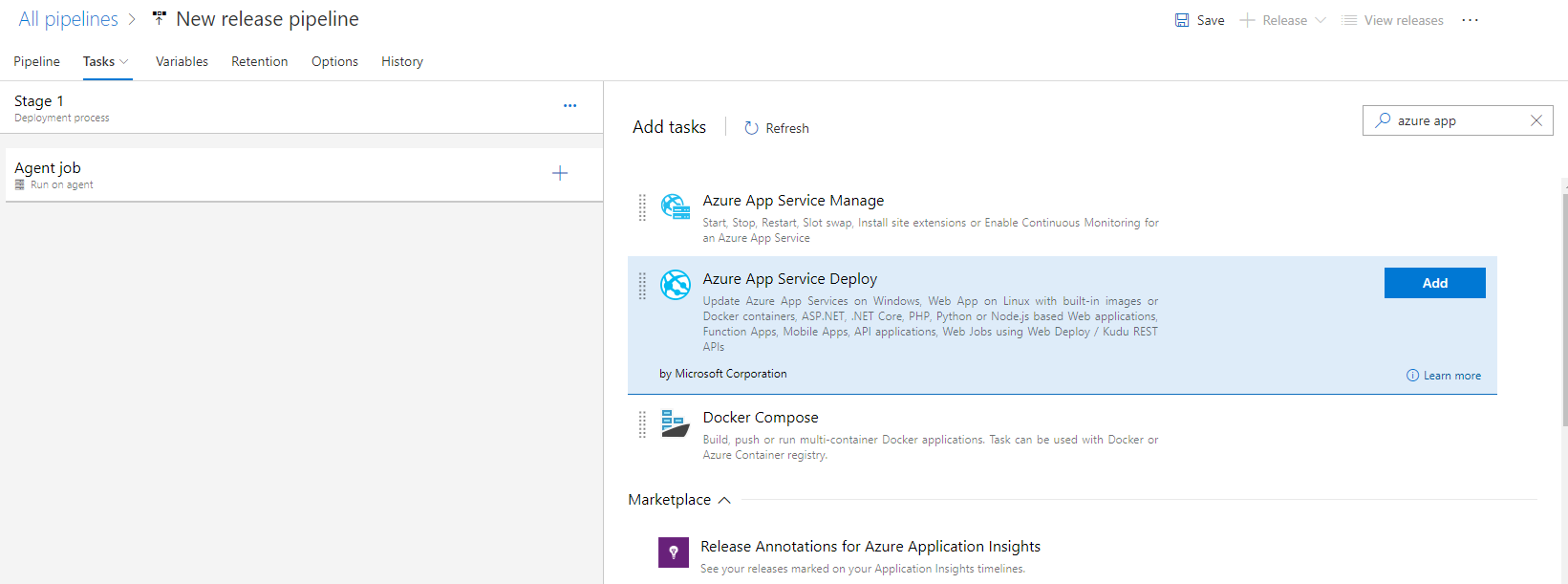The image size is (1568, 584).
Task: Click the plus icon next to Release
Action: click(1247, 20)
